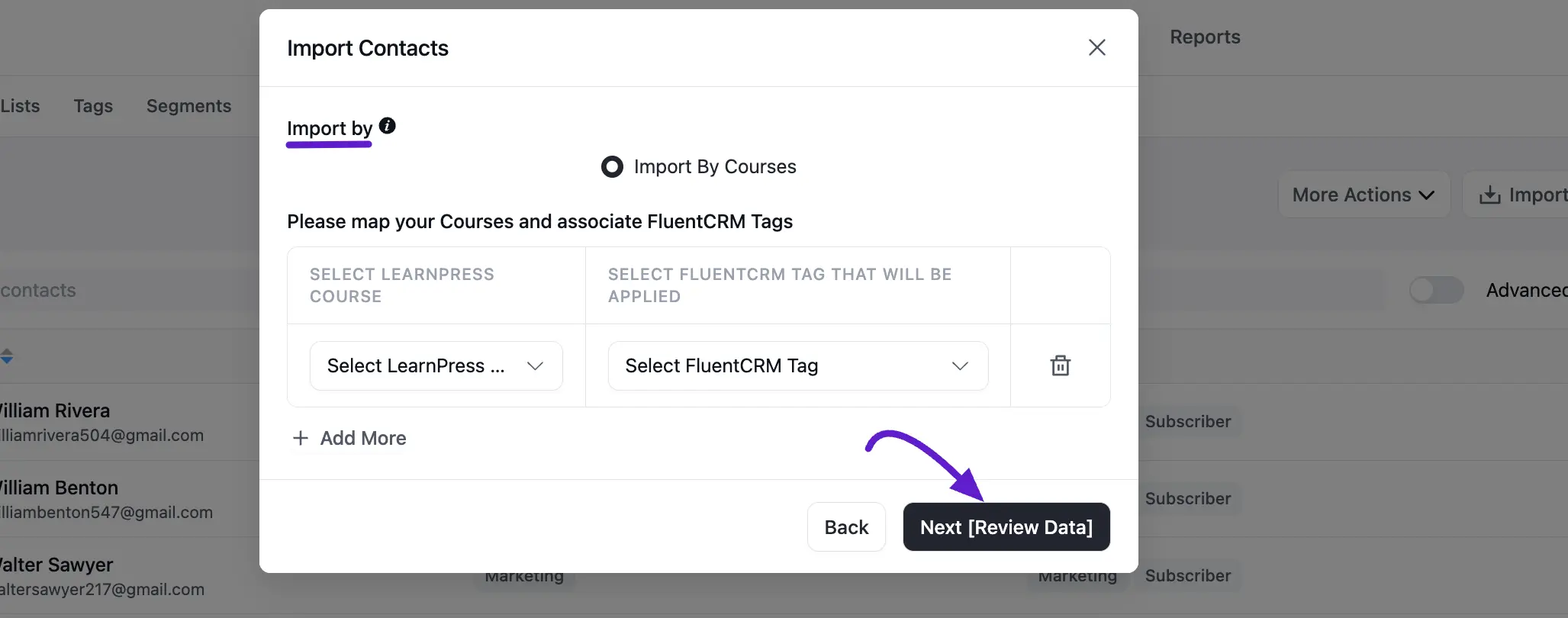This screenshot has width=1568, height=618.
Task: Click the plus icon next to Add More
Action: (301, 438)
